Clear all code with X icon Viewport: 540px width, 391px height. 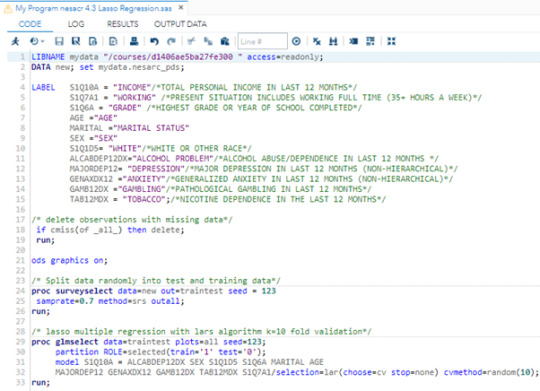[x=316, y=41]
